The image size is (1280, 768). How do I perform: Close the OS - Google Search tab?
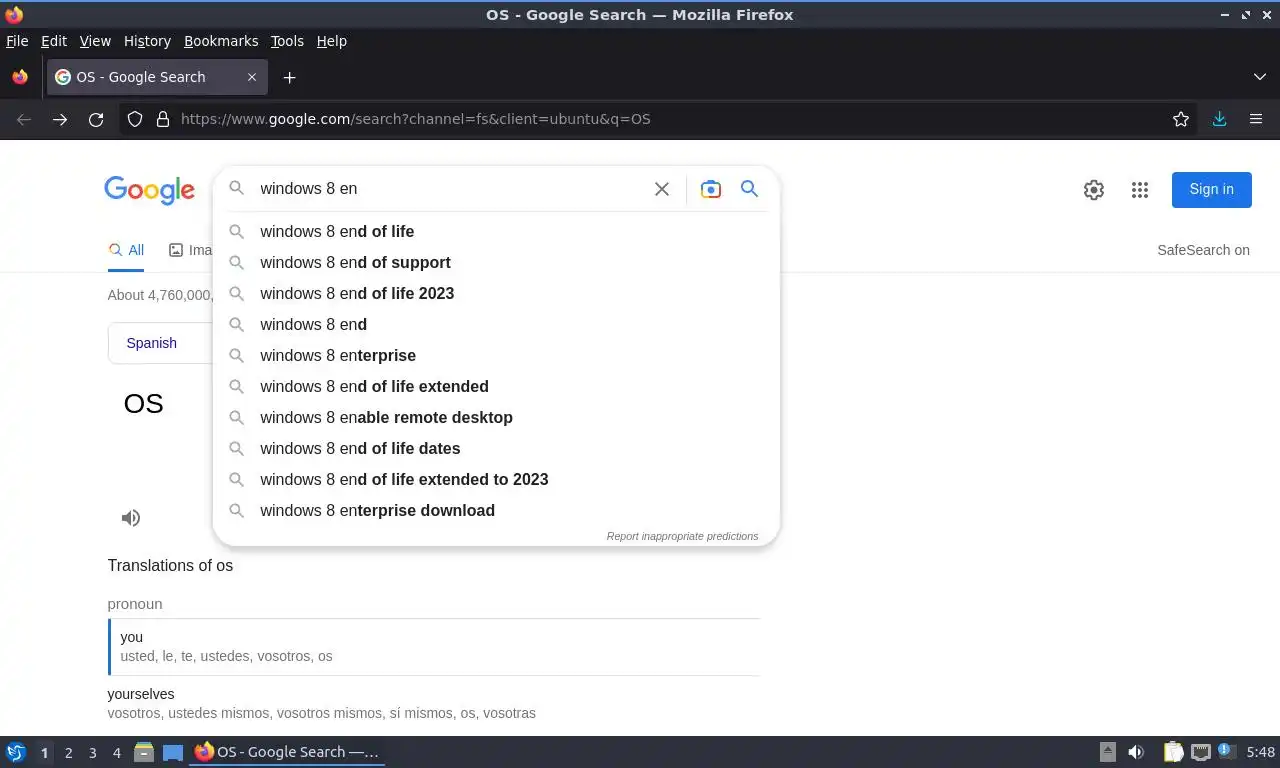[x=252, y=77]
